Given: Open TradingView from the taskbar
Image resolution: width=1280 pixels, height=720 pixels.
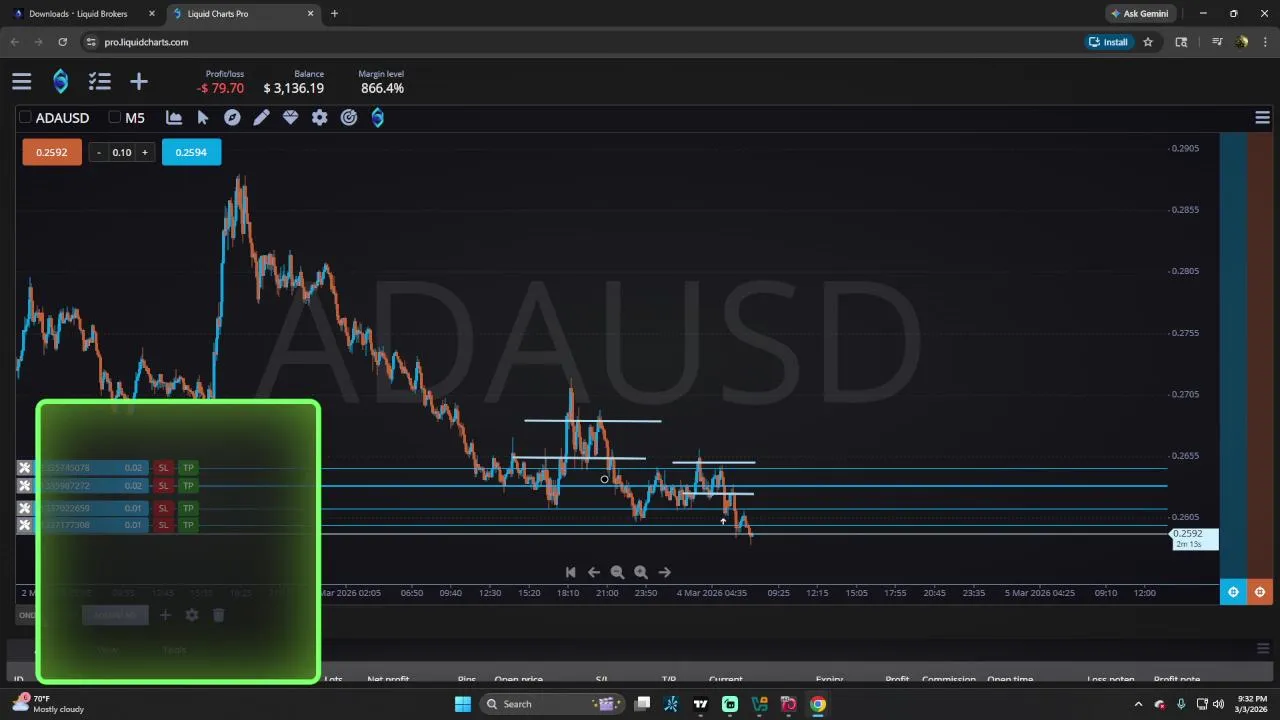Looking at the screenshot, I should 701,704.
